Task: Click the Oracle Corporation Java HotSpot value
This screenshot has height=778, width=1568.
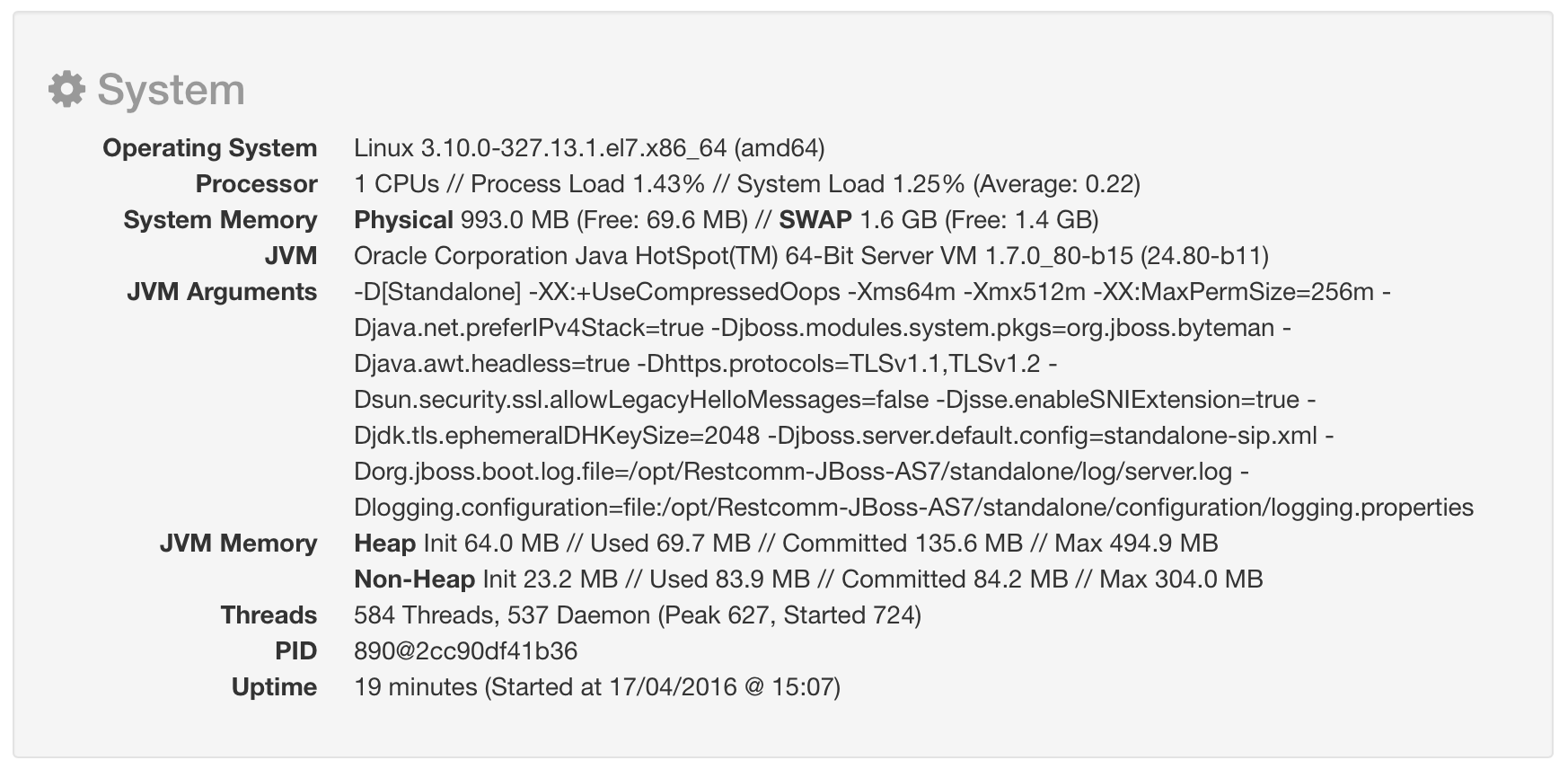Action: tap(811, 256)
